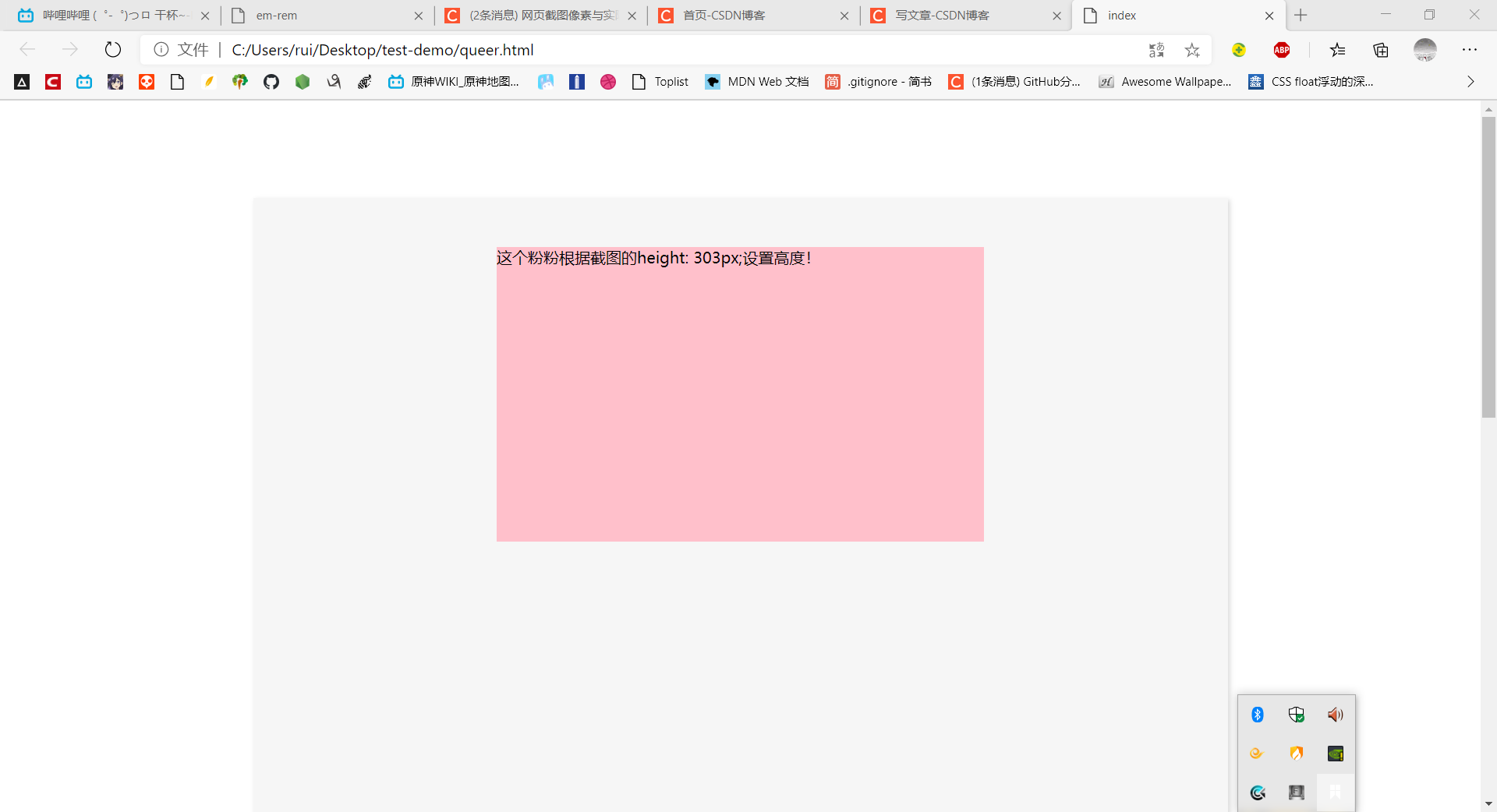This screenshot has width=1497, height=812.
Task: Open the Dribbble bookmark icon
Action: pyautogui.click(x=608, y=82)
